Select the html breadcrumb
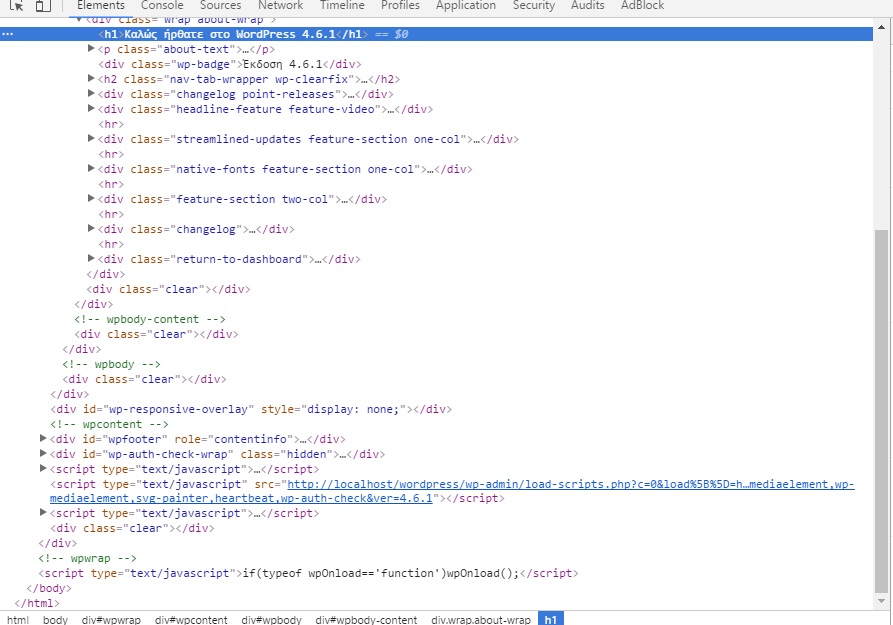This screenshot has height=625, width=893. coord(18,619)
